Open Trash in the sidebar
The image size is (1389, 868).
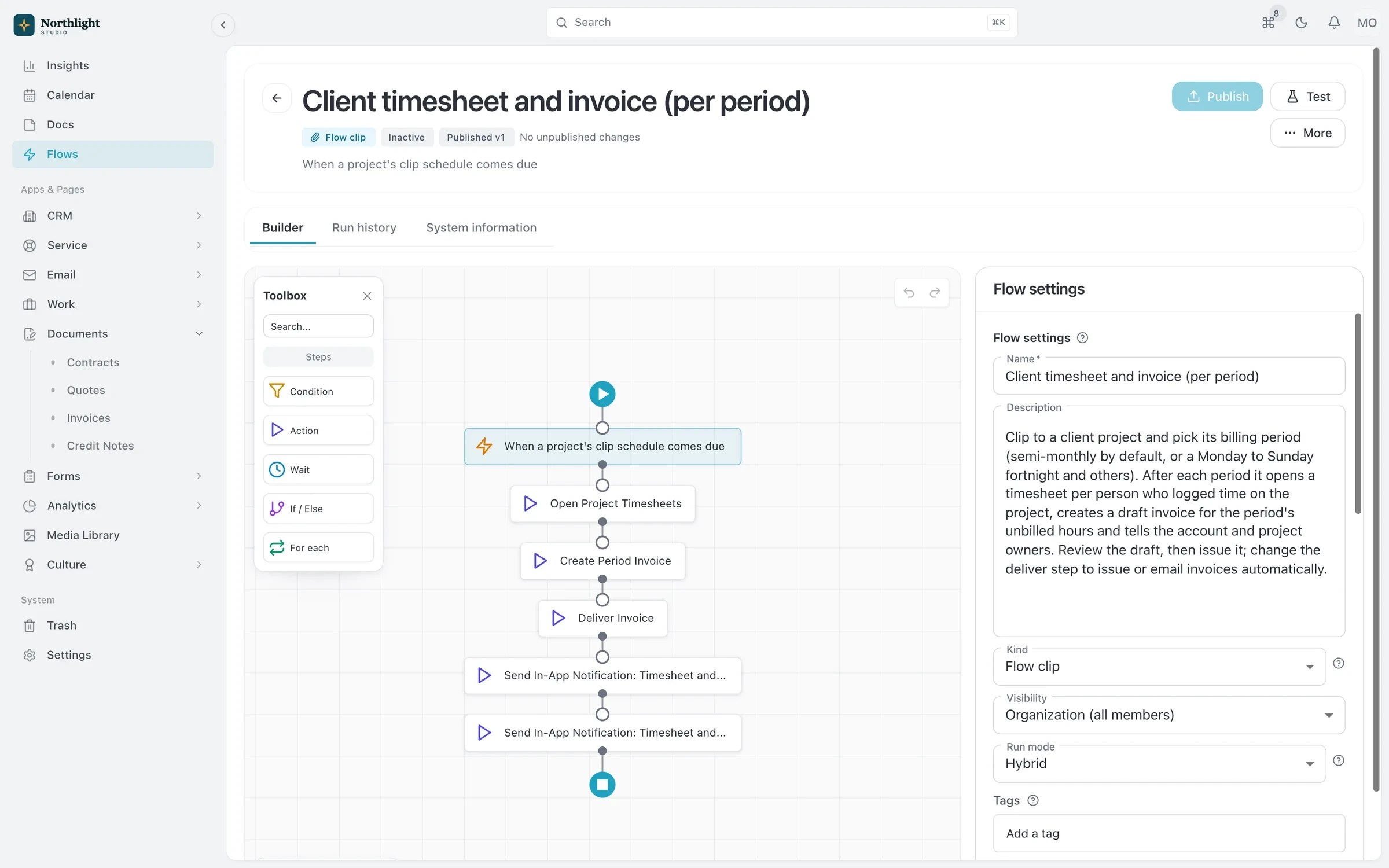coord(113,626)
